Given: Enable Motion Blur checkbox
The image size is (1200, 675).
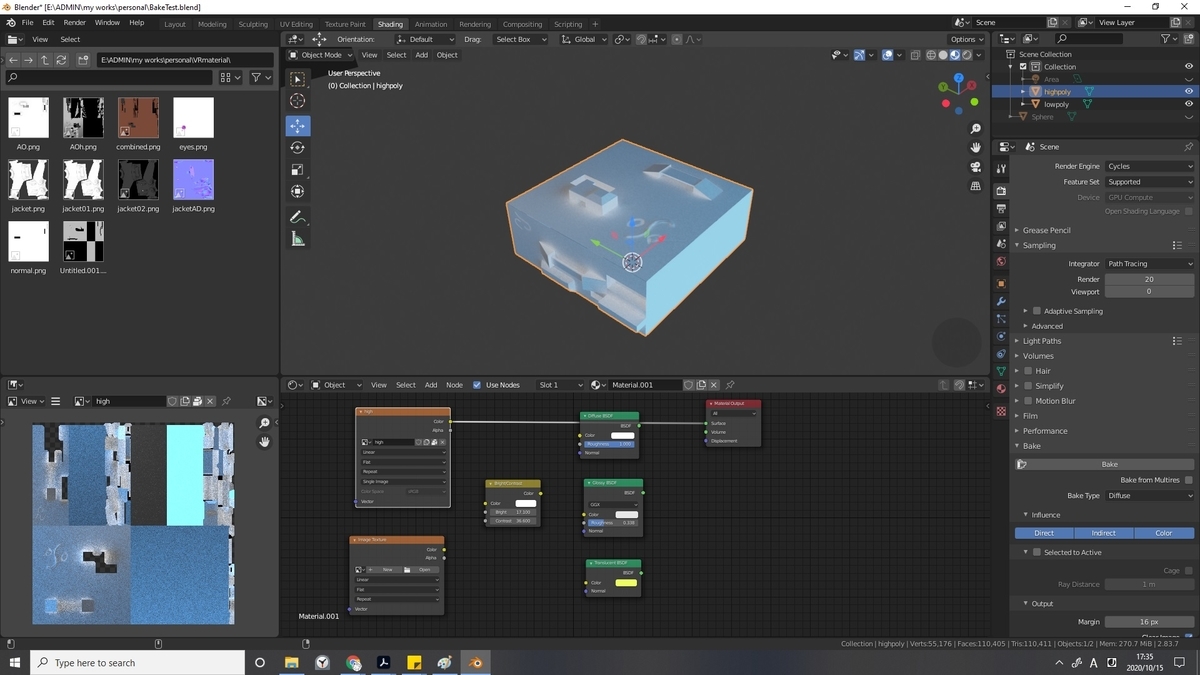Looking at the screenshot, I should click(x=1028, y=401).
